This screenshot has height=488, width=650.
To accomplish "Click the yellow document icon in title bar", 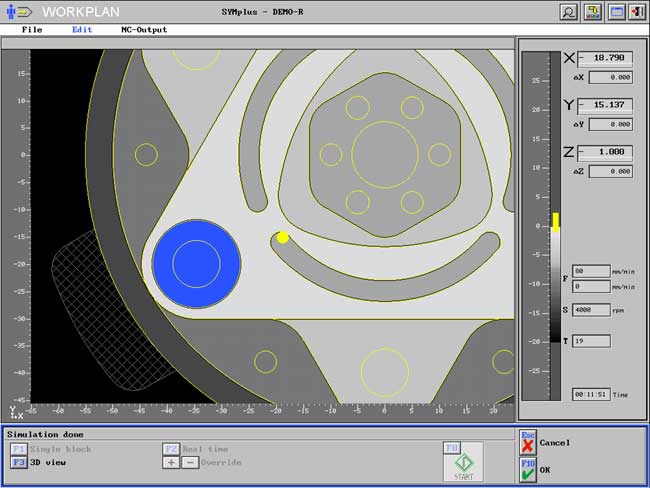I will click(593, 11).
